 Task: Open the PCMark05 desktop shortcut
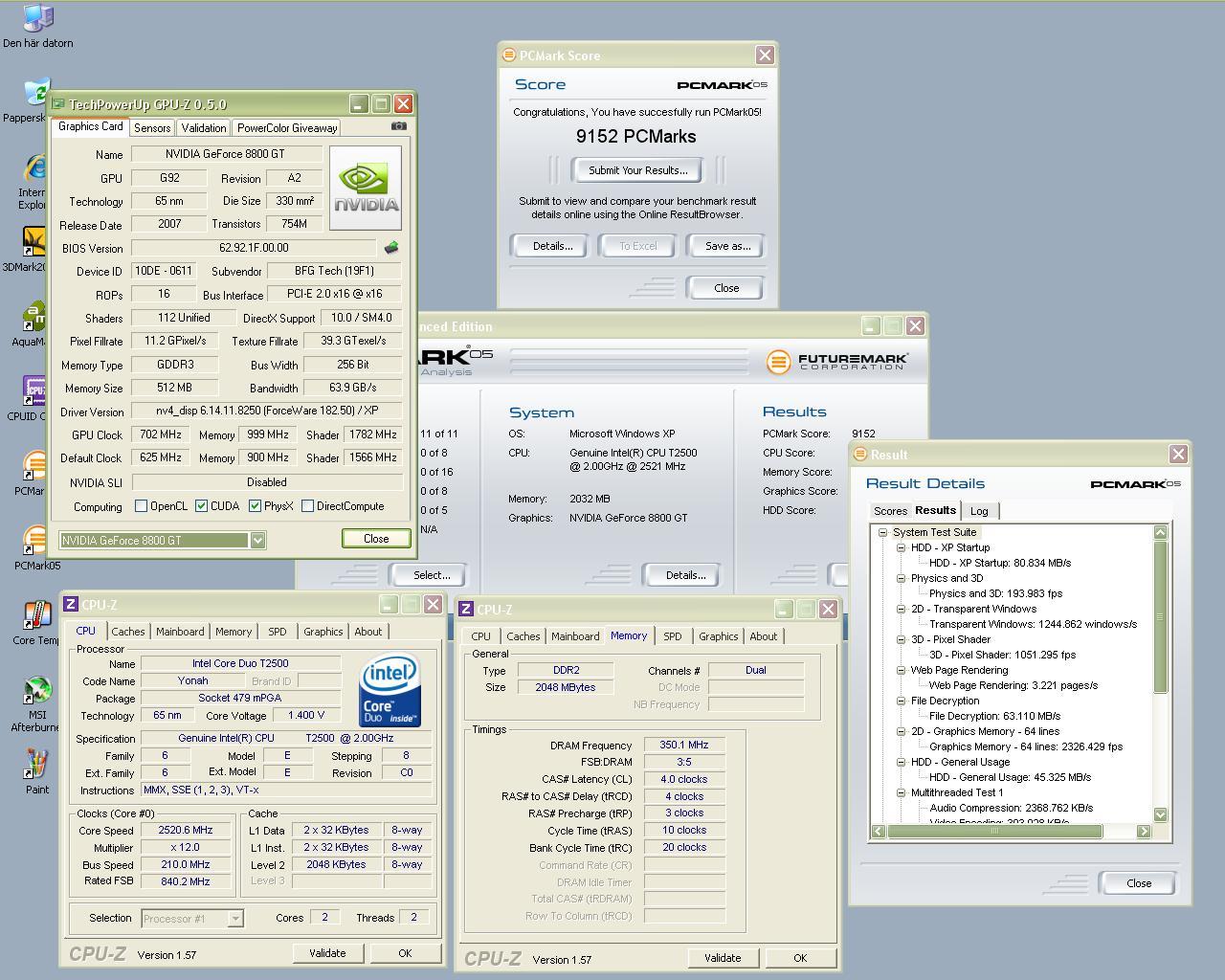[x=36, y=548]
